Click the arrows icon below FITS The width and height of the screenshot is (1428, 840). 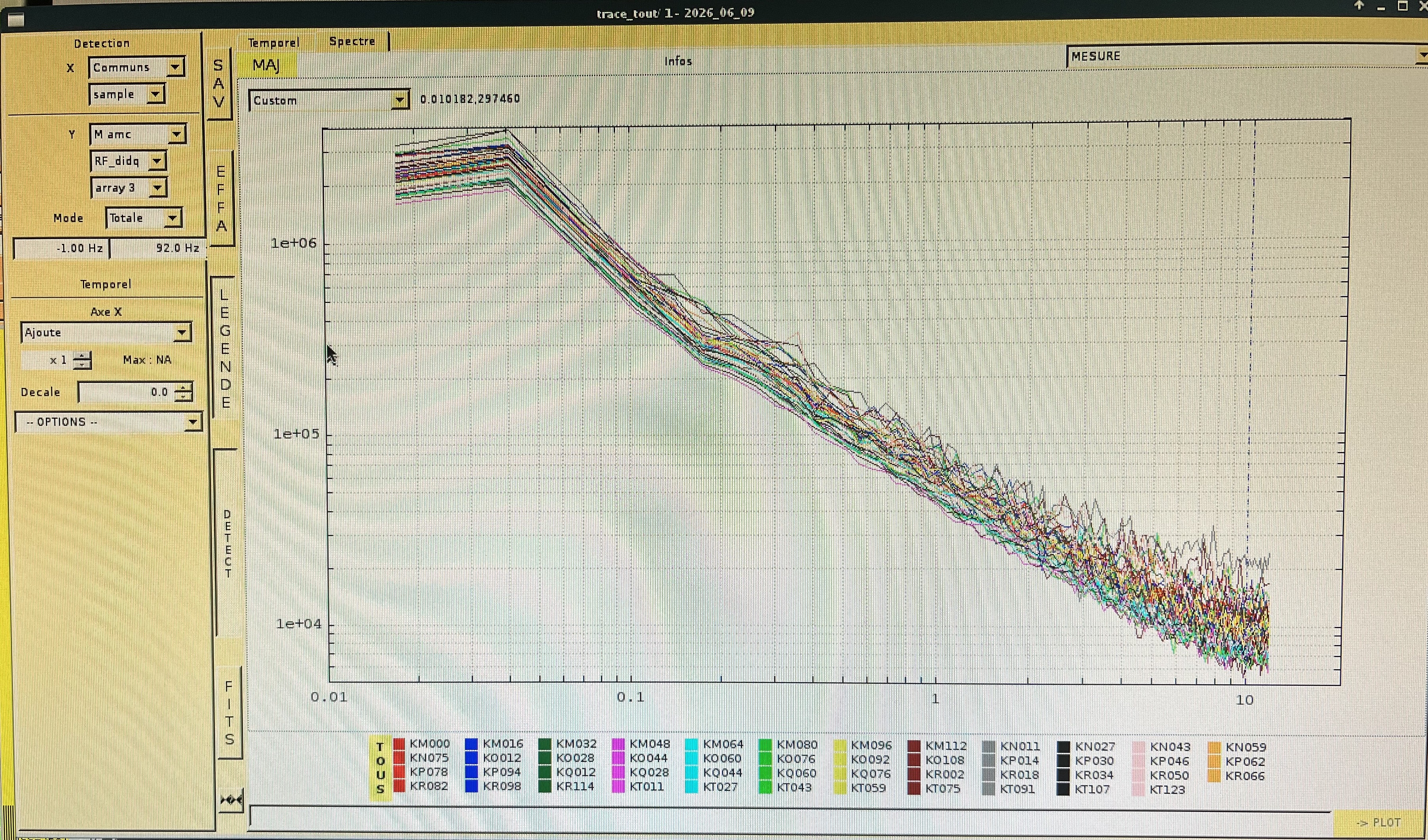(231, 800)
